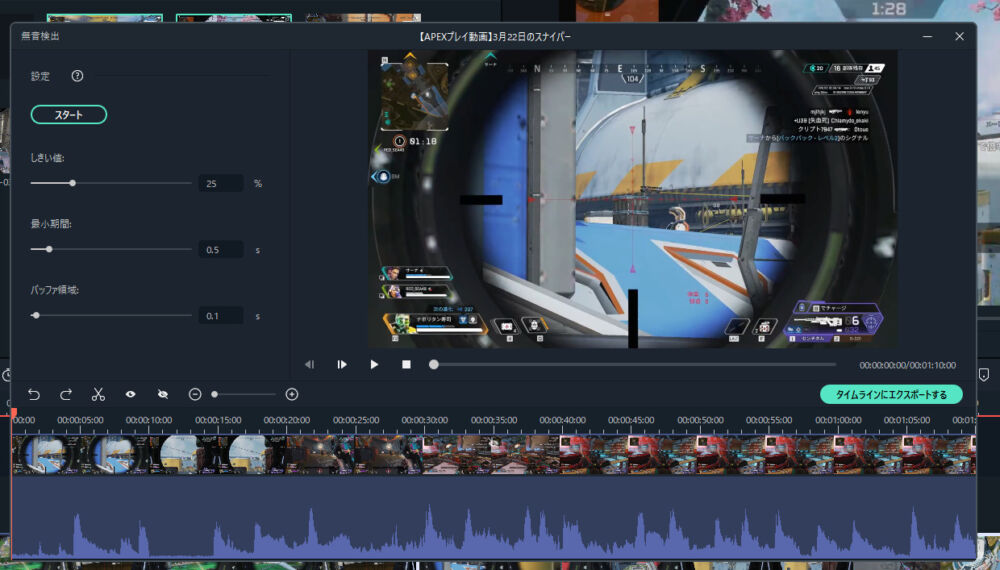Image resolution: width=1000 pixels, height=570 pixels.
Task: Open the help question mark beside 設定
Action: (78, 76)
